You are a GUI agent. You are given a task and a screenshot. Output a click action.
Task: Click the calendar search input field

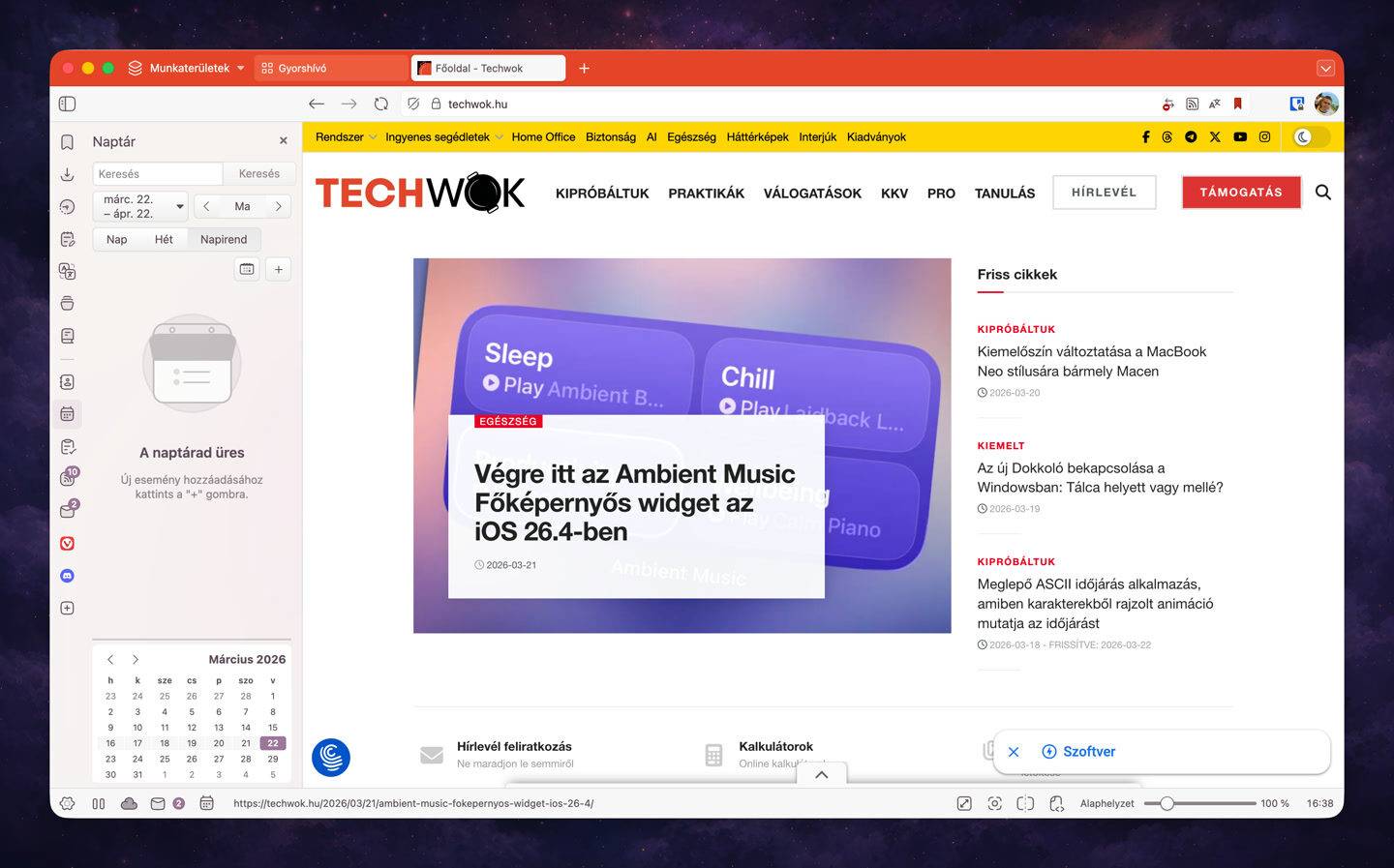tap(158, 174)
